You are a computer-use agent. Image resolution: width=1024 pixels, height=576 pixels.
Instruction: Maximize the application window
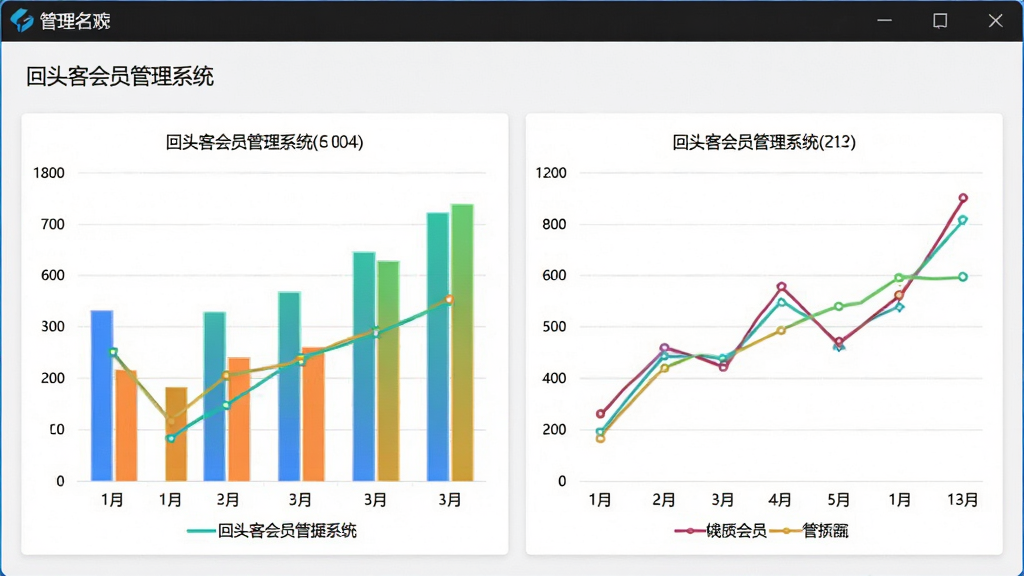tap(940, 21)
